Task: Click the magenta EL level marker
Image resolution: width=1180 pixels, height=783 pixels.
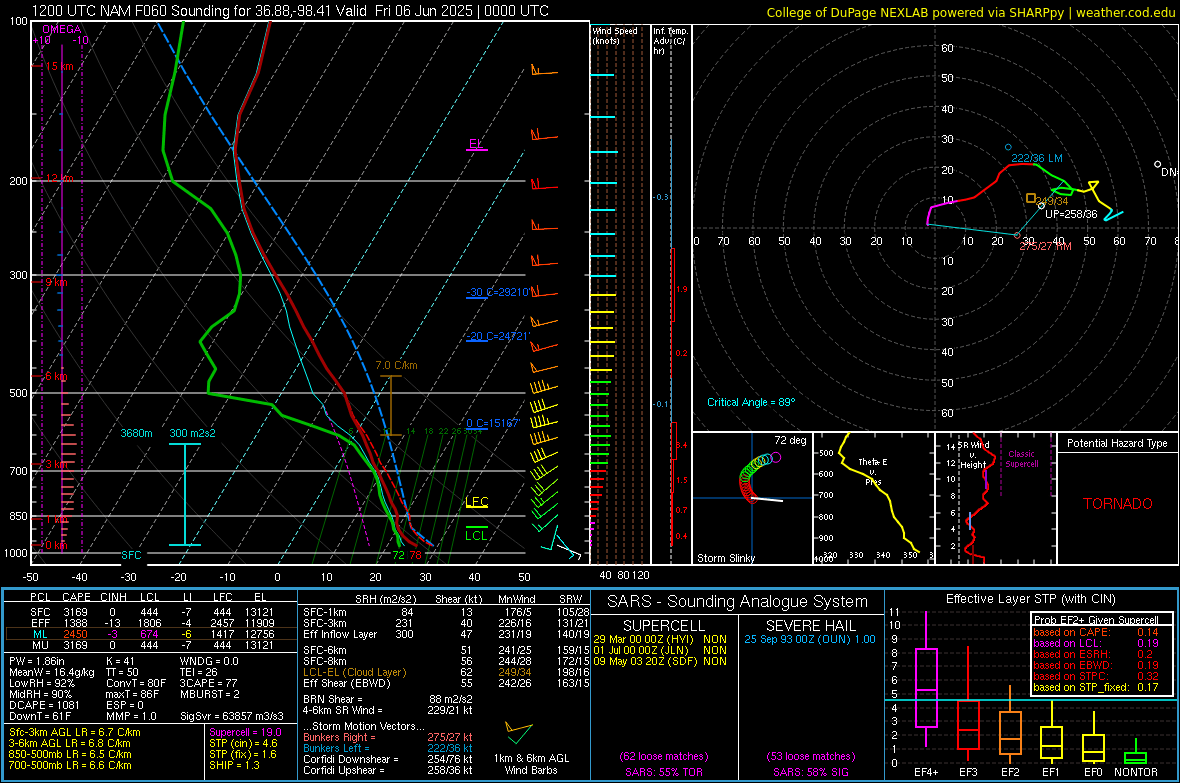Action: [x=476, y=145]
